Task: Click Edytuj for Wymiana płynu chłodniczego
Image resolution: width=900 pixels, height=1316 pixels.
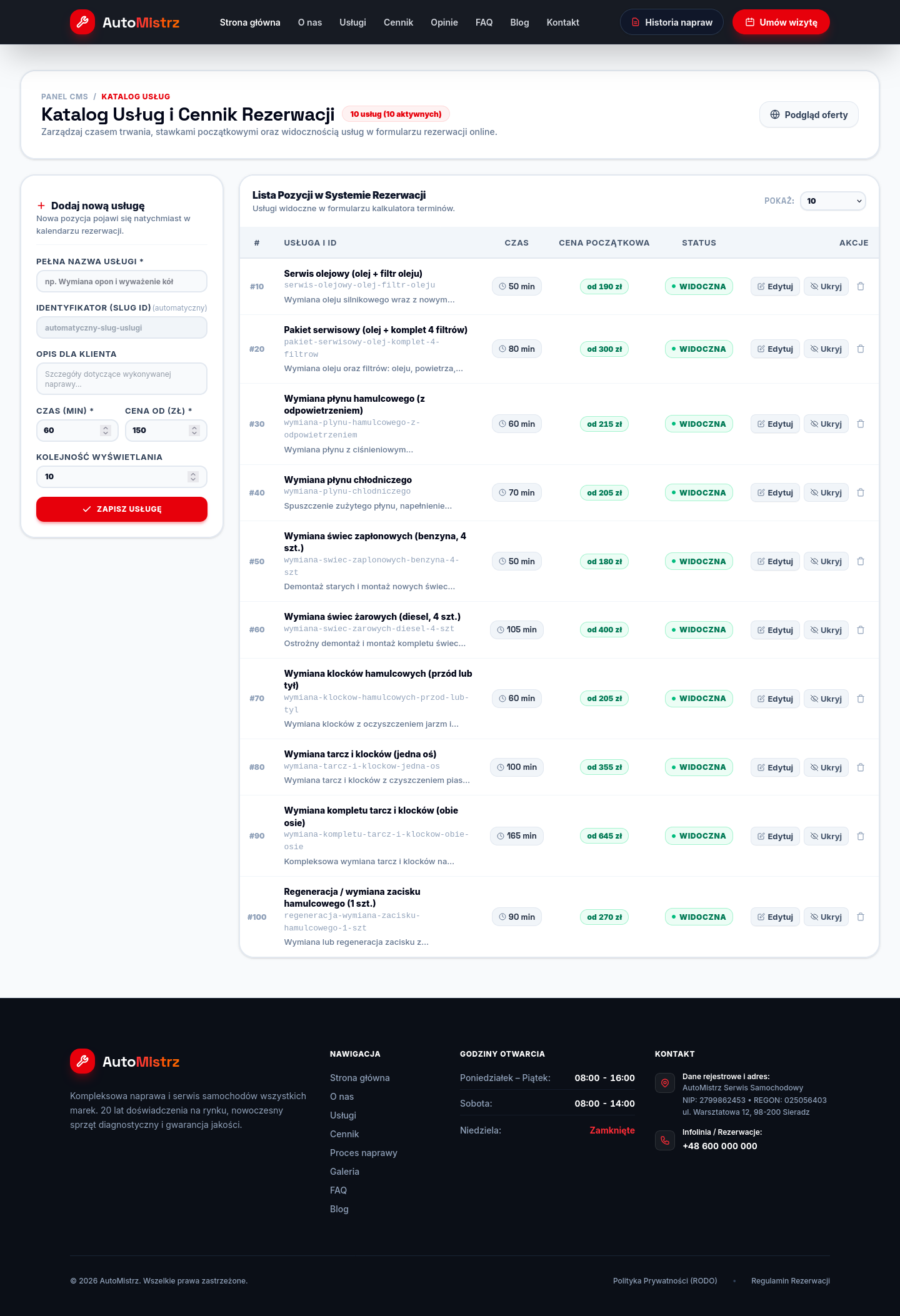Action: [775, 492]
